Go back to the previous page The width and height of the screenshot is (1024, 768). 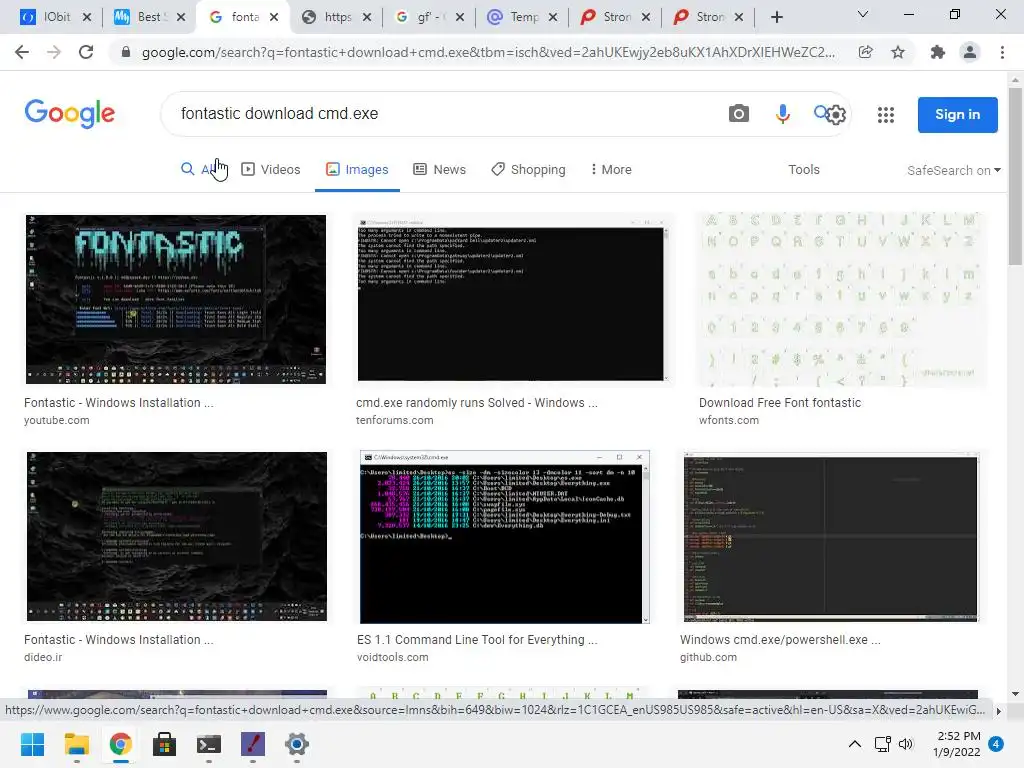point(22,52)
